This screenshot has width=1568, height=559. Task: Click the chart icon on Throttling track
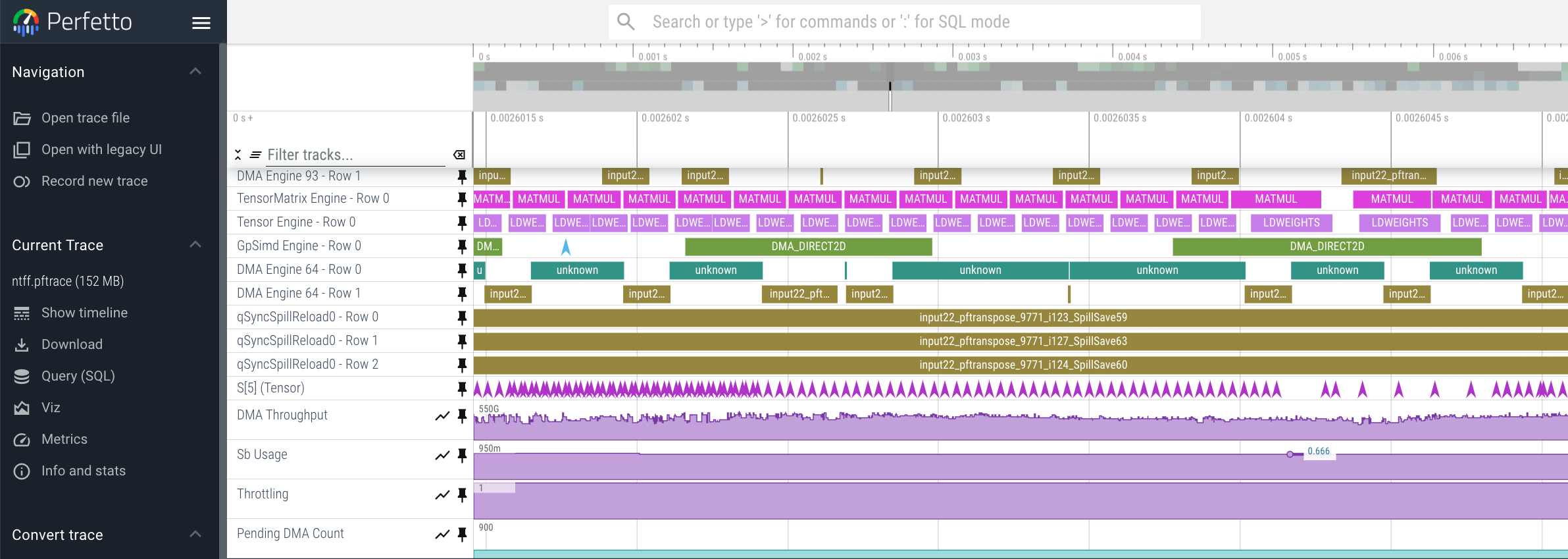click(442, 494)
